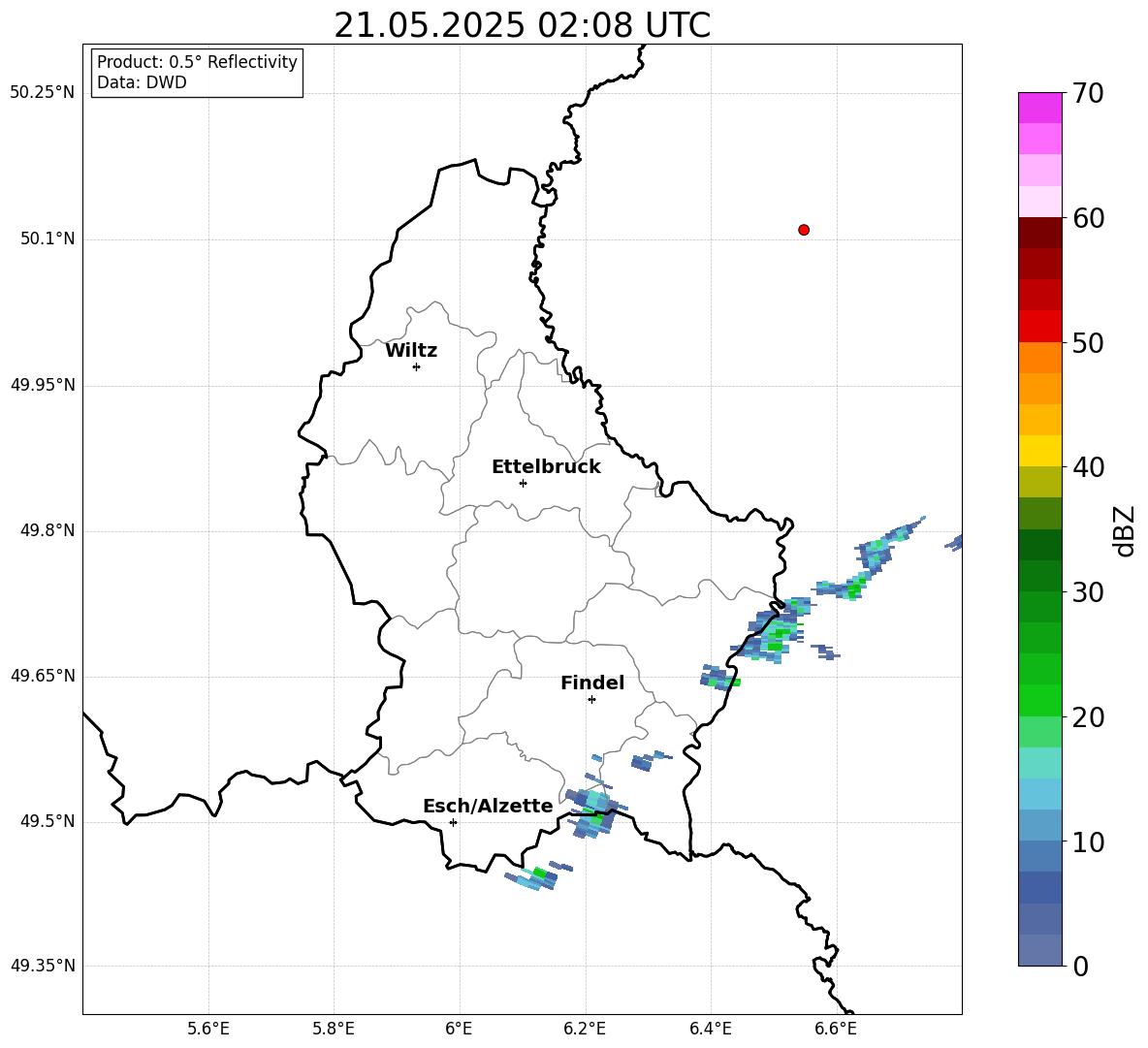
Task: Click the magenta top swatch of colorbar
Action: (x=1039, y=108)
